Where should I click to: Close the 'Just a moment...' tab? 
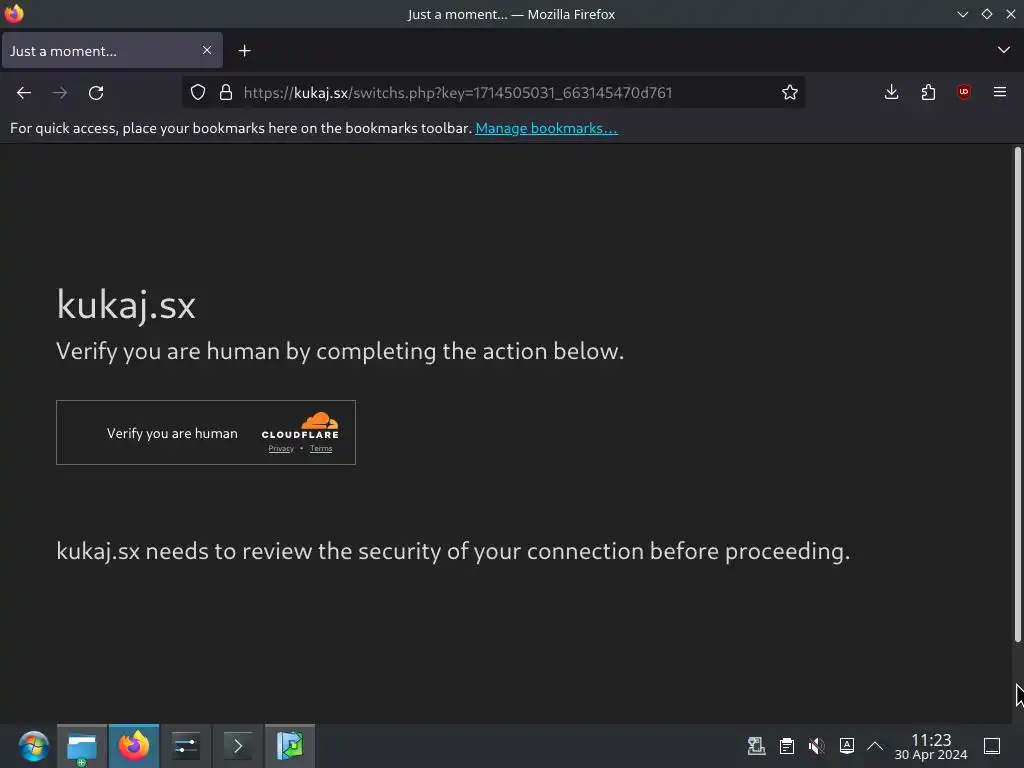pyautogui.click(x=207, y=50)
